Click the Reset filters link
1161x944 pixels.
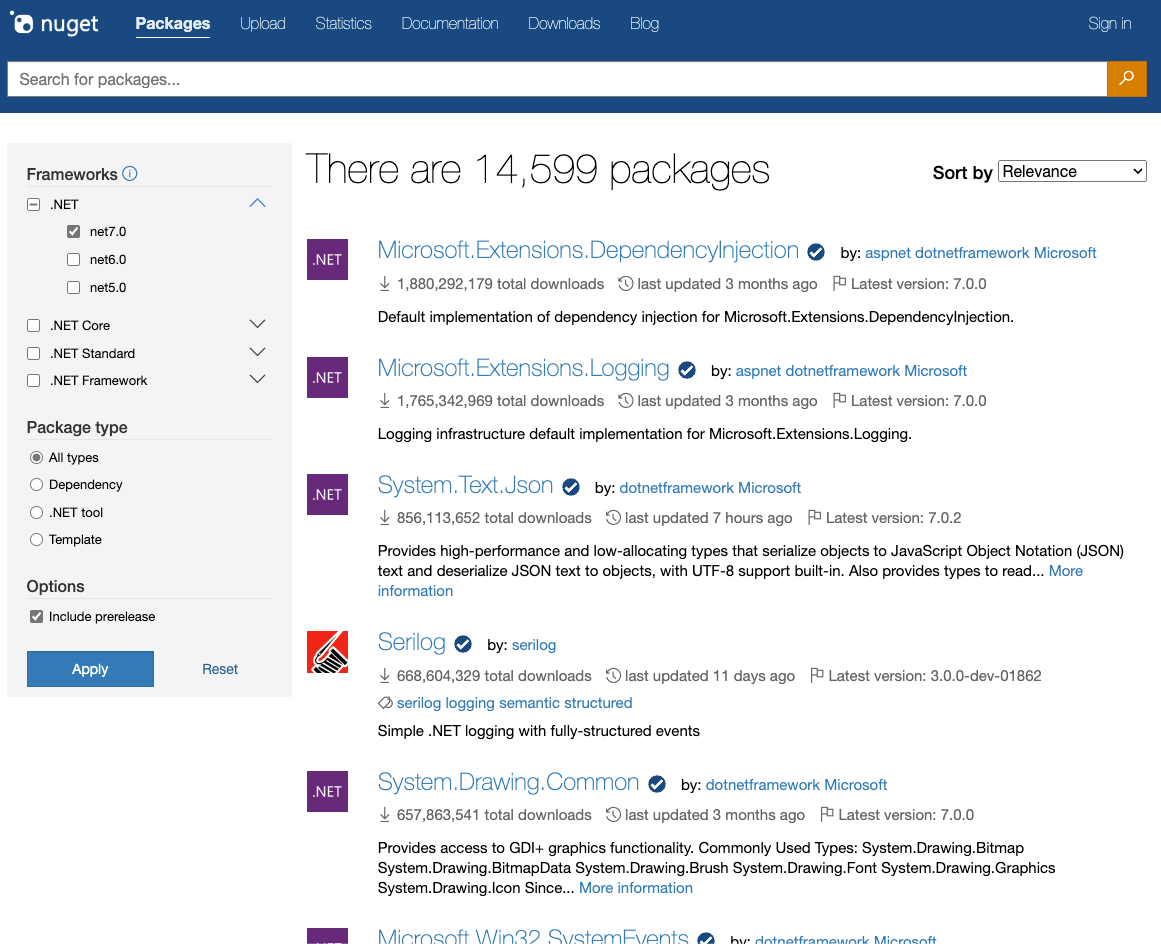(x=220, y=669)
